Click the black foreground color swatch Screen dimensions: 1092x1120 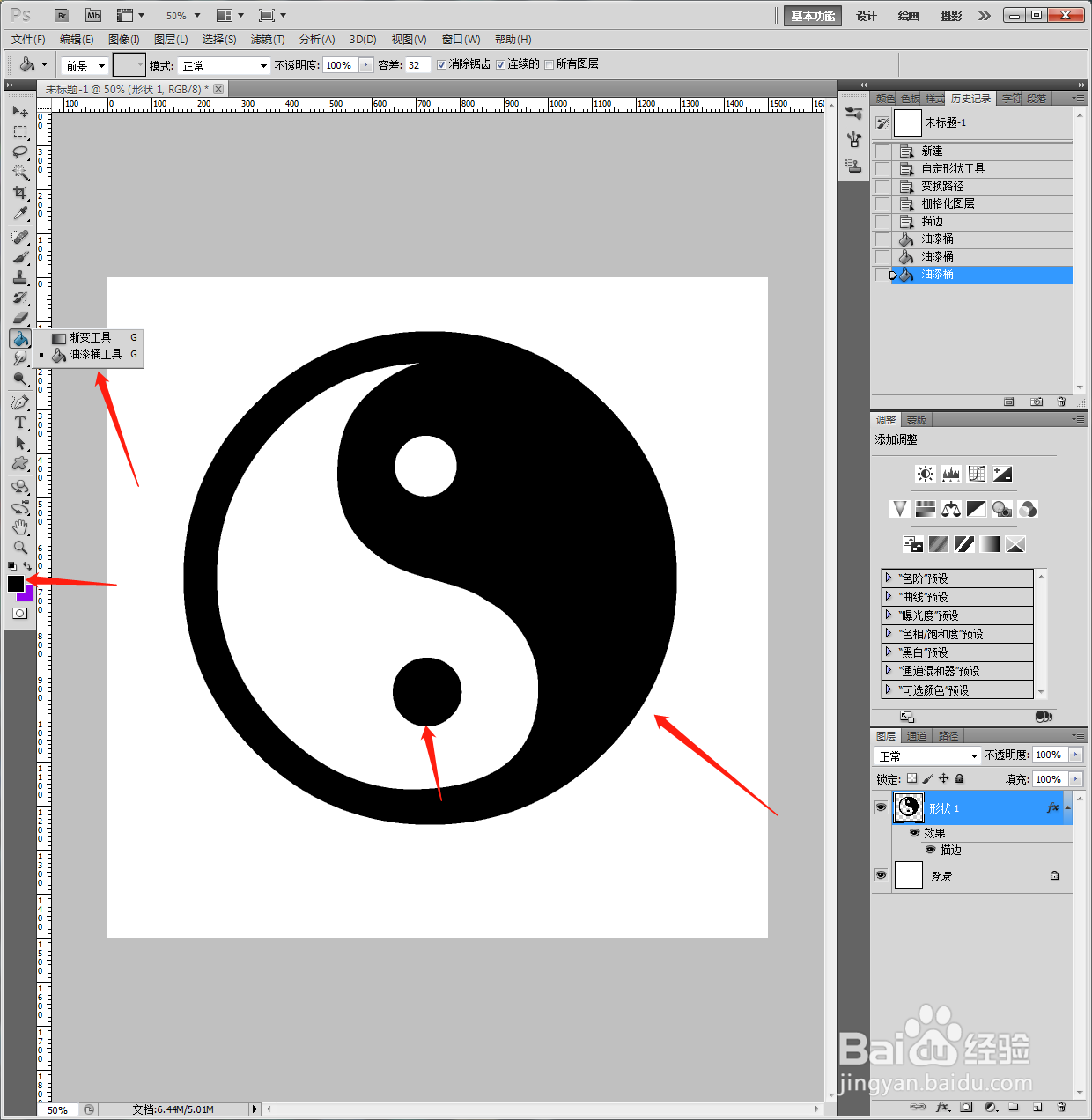click(x=16, y=584)
